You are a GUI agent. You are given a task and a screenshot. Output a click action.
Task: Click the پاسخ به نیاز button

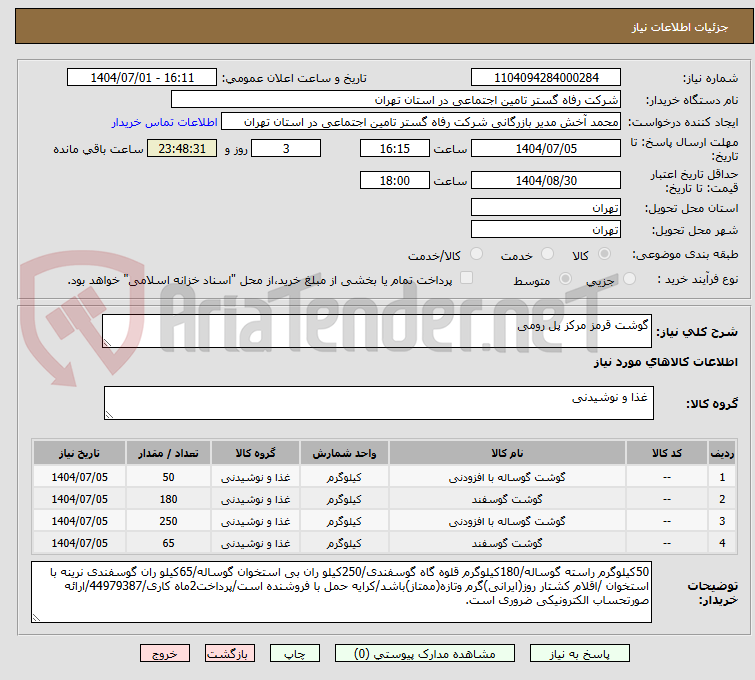(580, 654)
